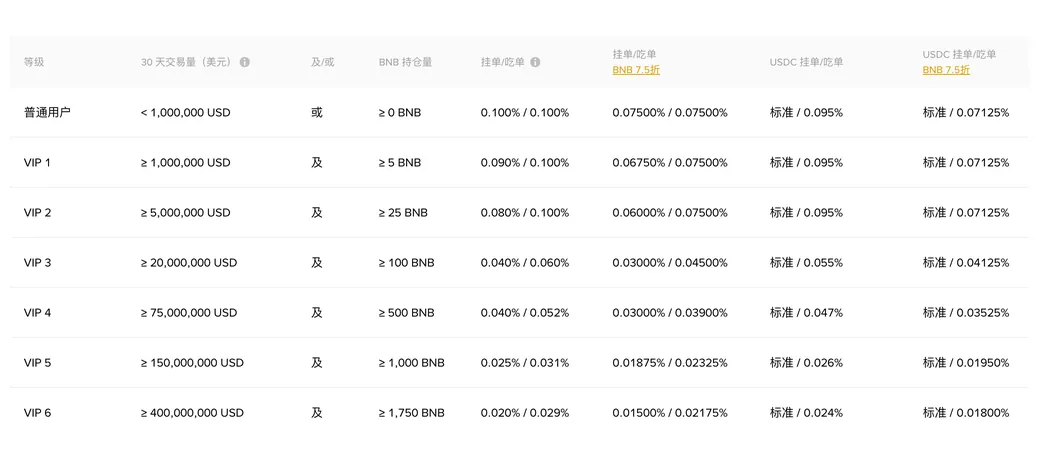Click the 0.090% / 0.100% fee cell
This screenshot has height=455, width=1040.
[x=525, y=162]
